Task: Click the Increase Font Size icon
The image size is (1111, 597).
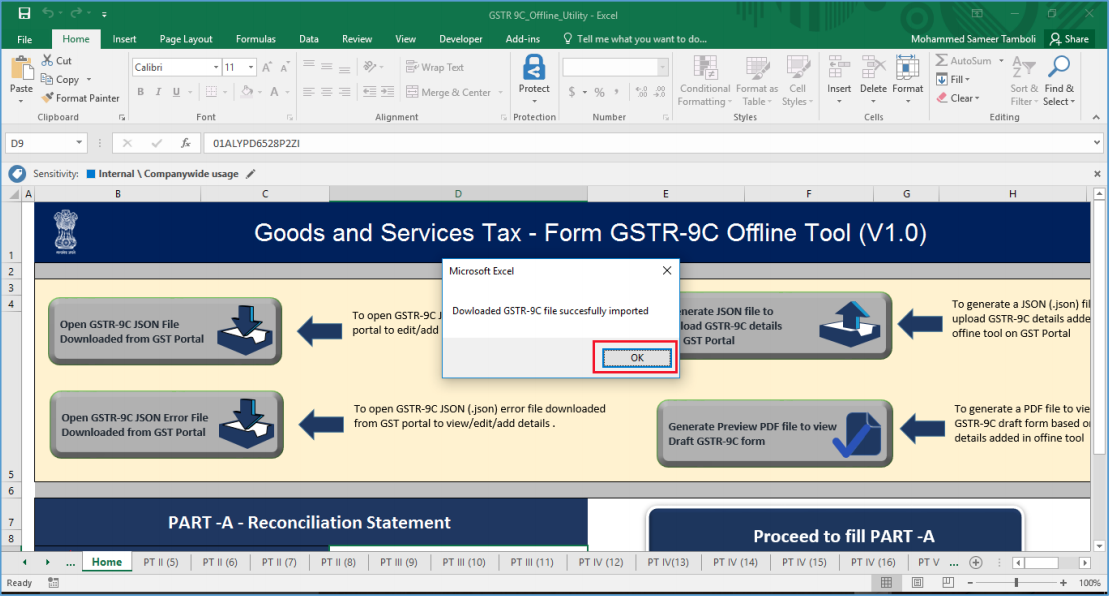Action: pos(267,67)
